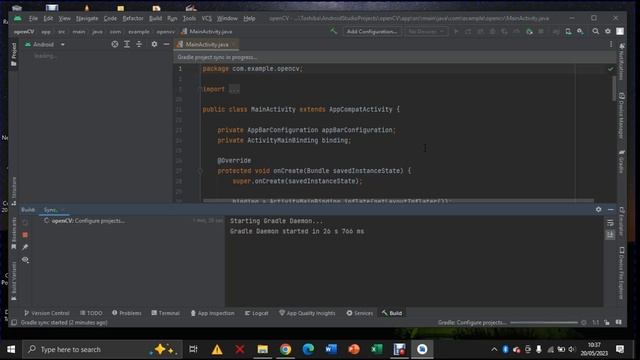Image resolution: width=640 pixels, height=360 pixels.
Task: Open the App Inspection tool window
Action: click(x=212, y=313)
